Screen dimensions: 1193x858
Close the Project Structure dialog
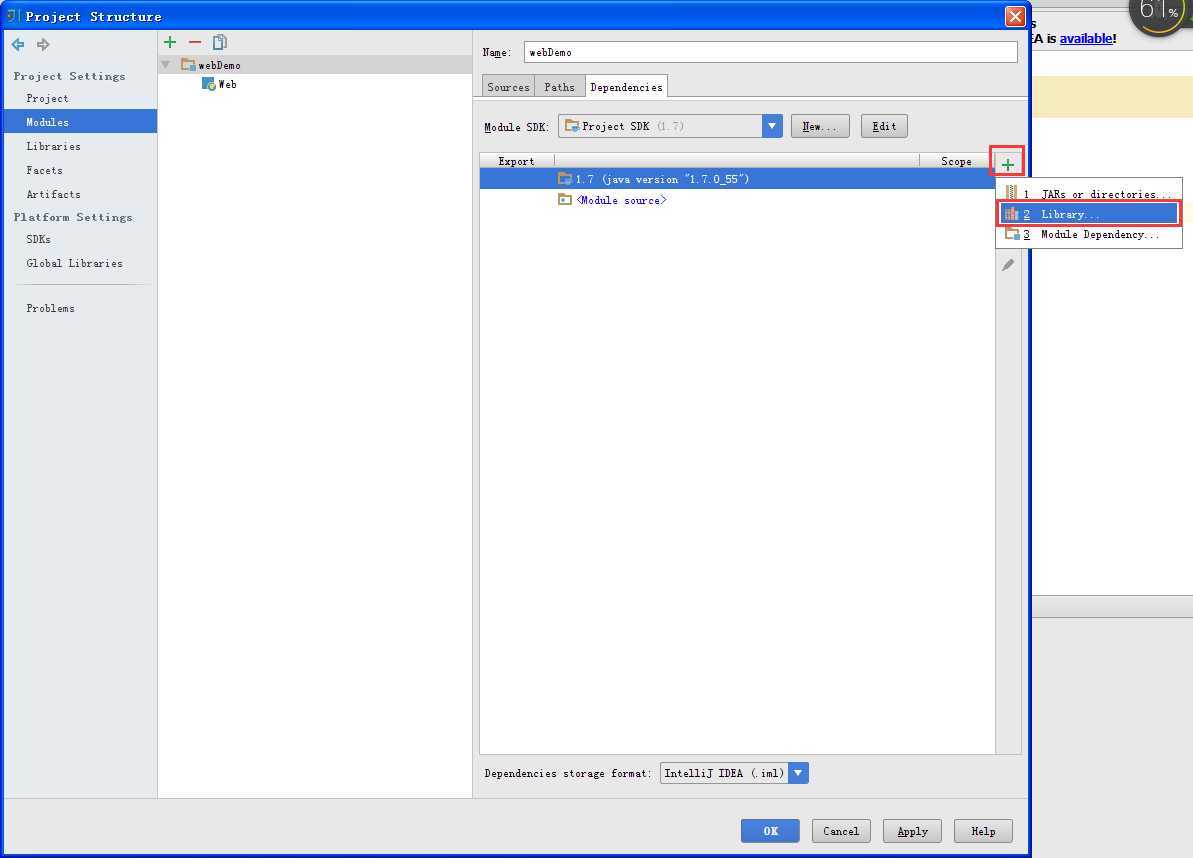[x=1015, y=16]
